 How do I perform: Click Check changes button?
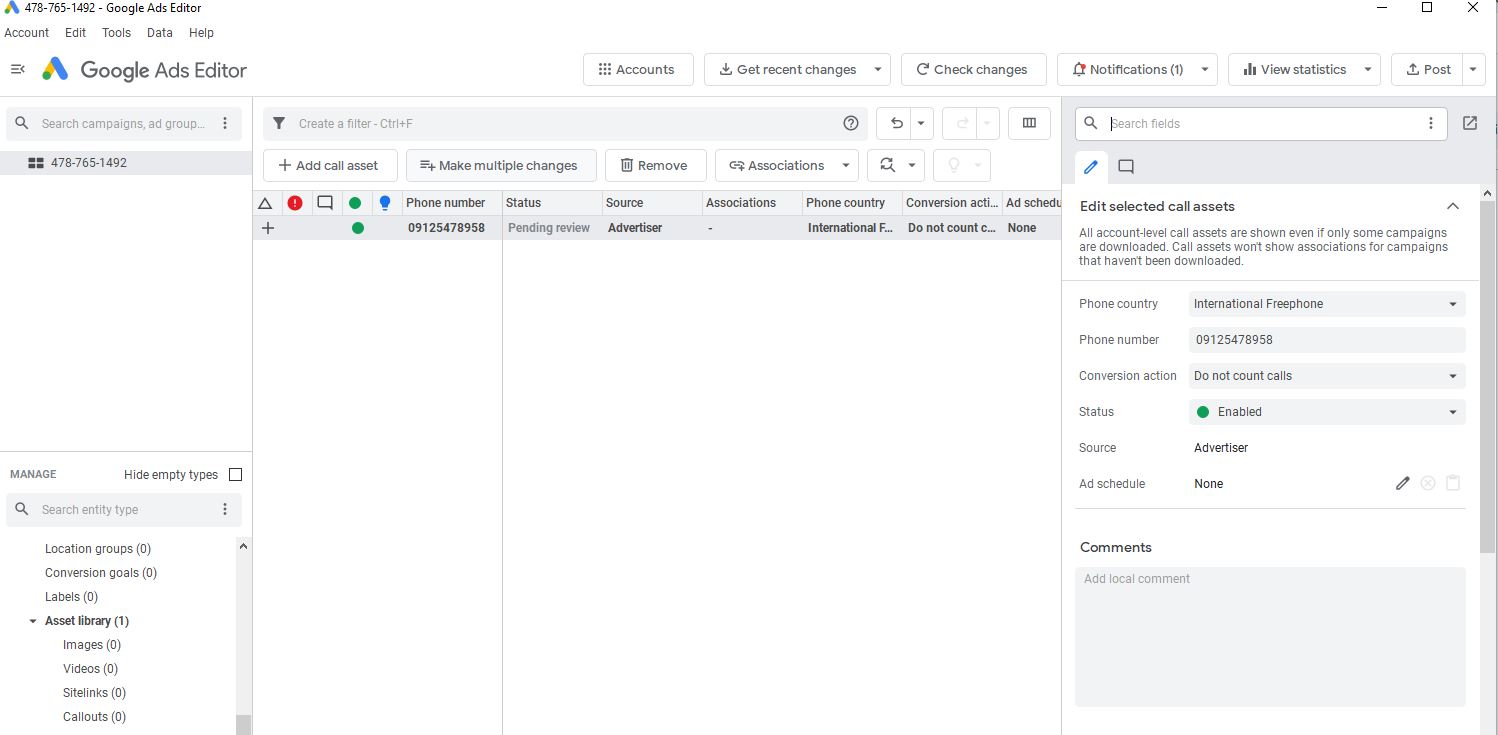pos(974,70)
